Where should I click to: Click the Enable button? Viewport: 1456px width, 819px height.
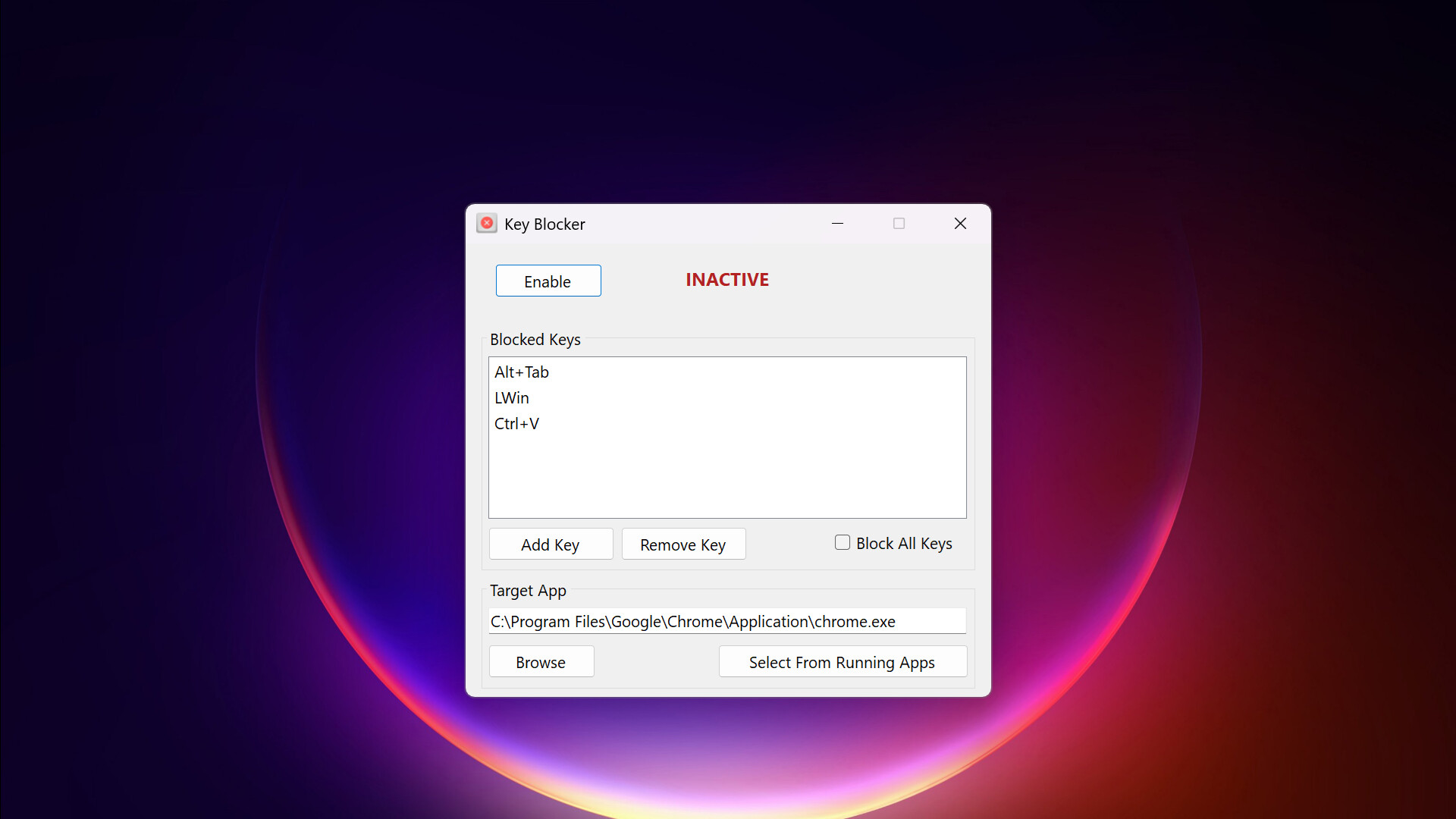point(548,281)
